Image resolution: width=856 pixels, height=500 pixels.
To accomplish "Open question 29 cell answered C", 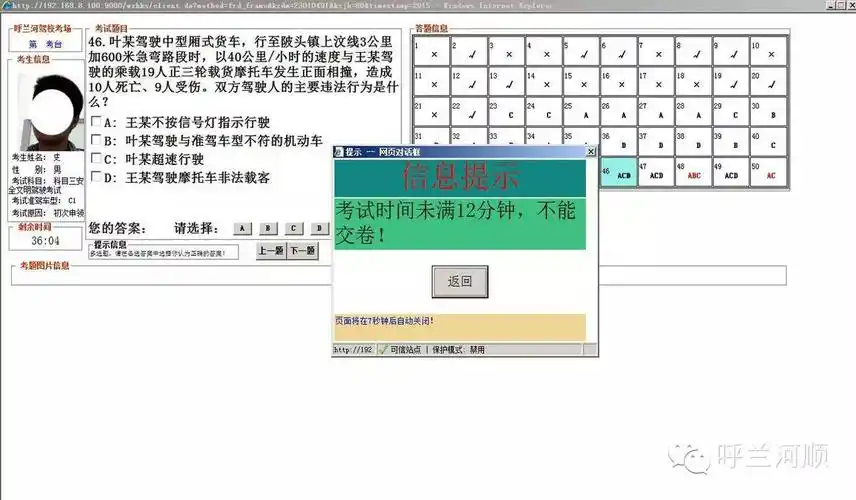I will pos(730,112).
